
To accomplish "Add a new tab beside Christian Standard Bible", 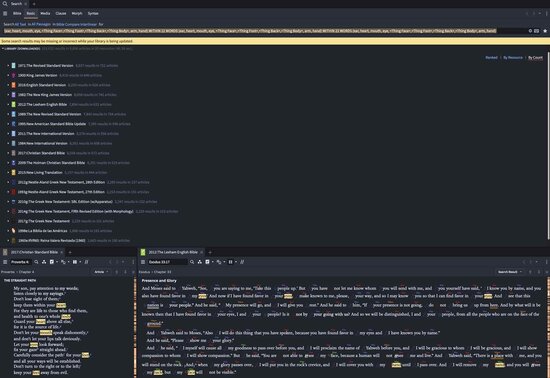I will [70, 252].
